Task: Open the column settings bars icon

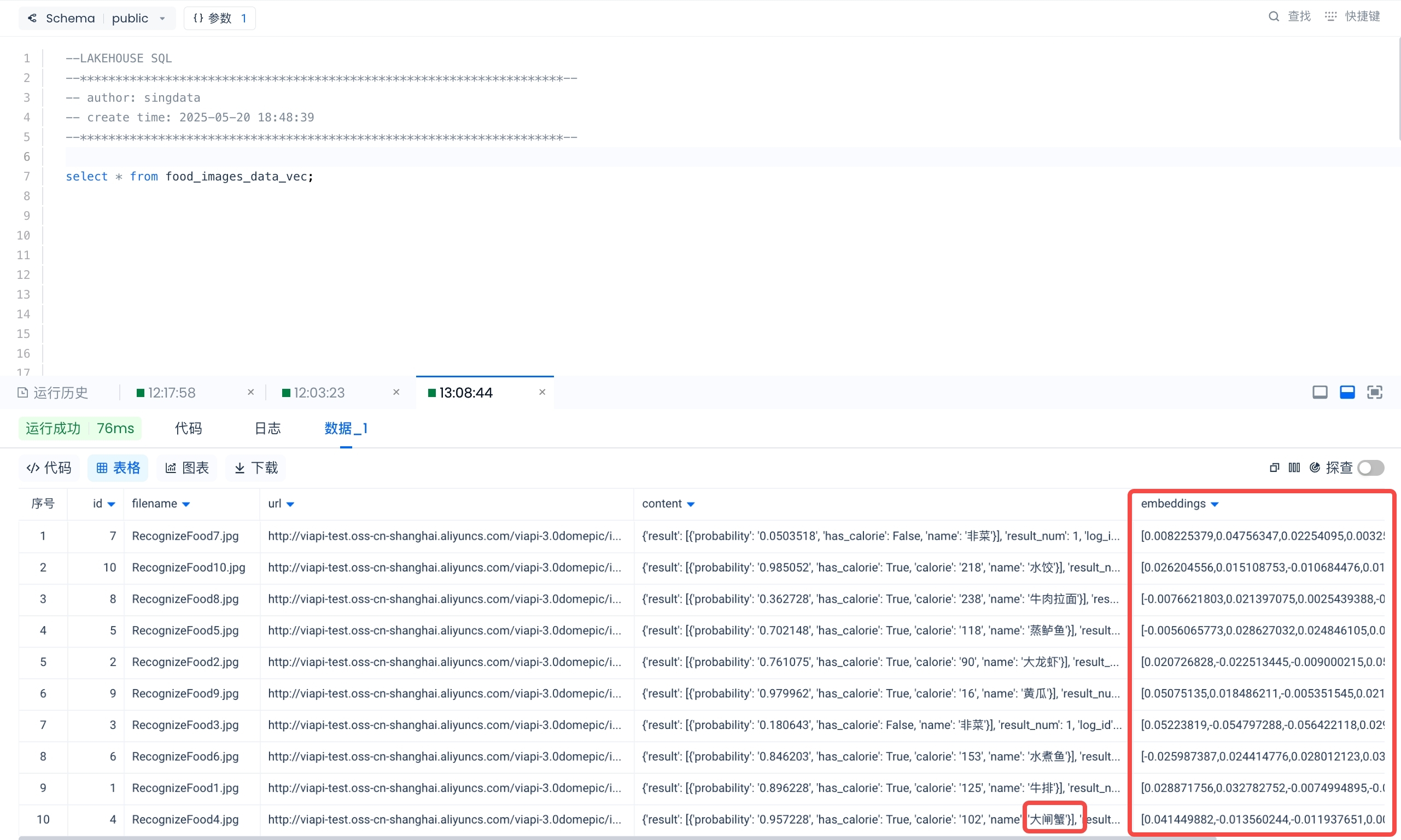Action: pyautogui.click(x=1294, y=468)
